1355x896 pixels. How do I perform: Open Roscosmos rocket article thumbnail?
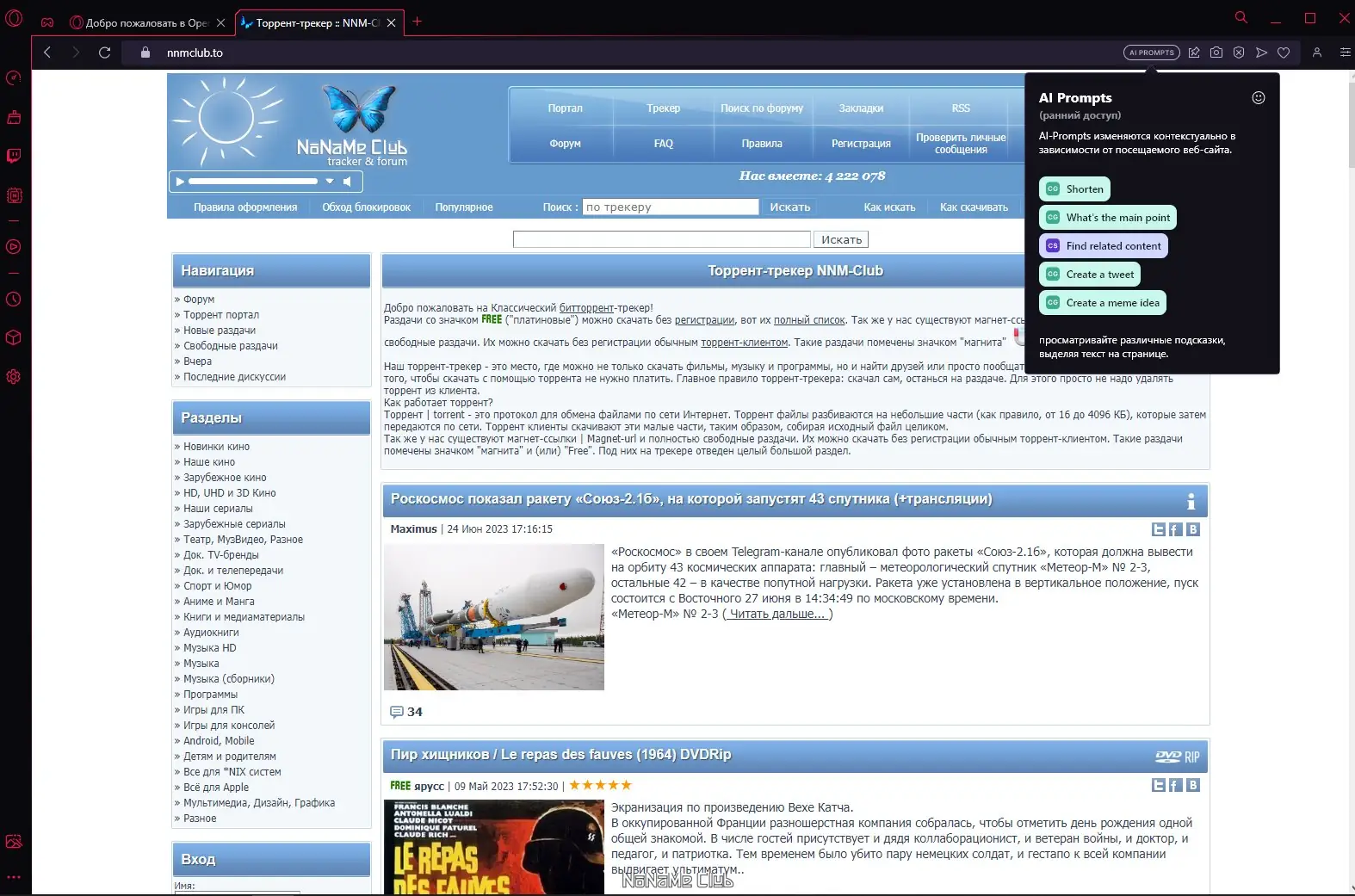click(494, 617)
